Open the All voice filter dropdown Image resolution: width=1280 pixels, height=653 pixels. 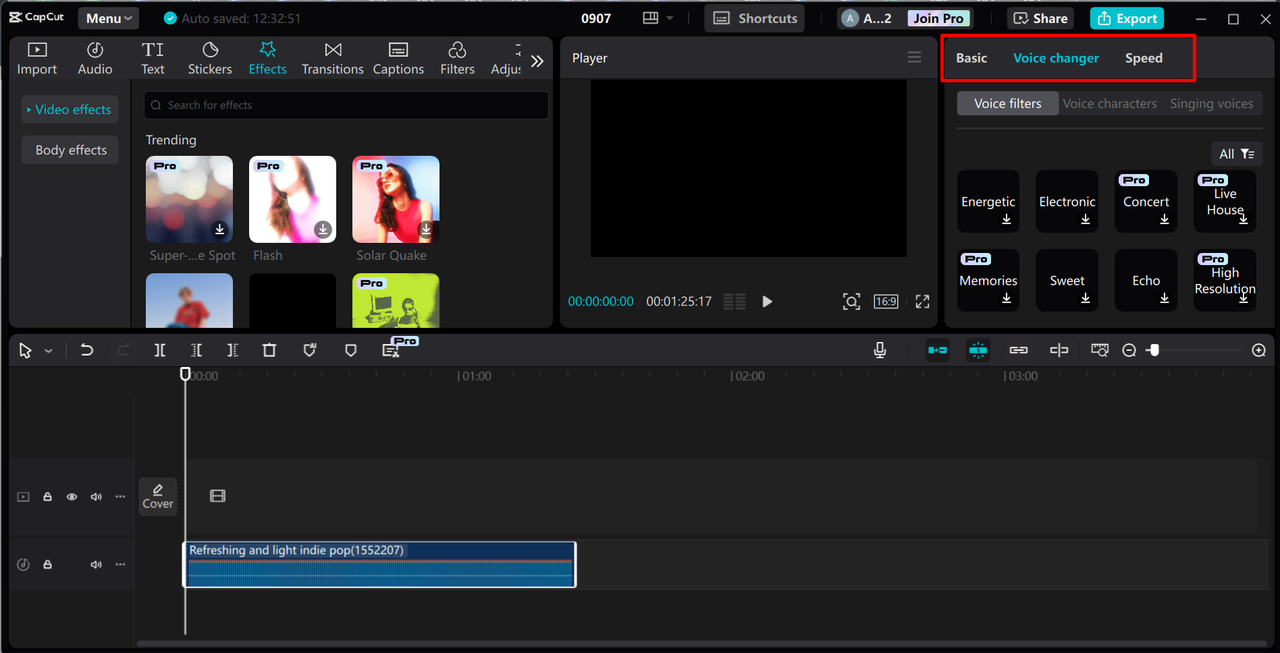1236,154
